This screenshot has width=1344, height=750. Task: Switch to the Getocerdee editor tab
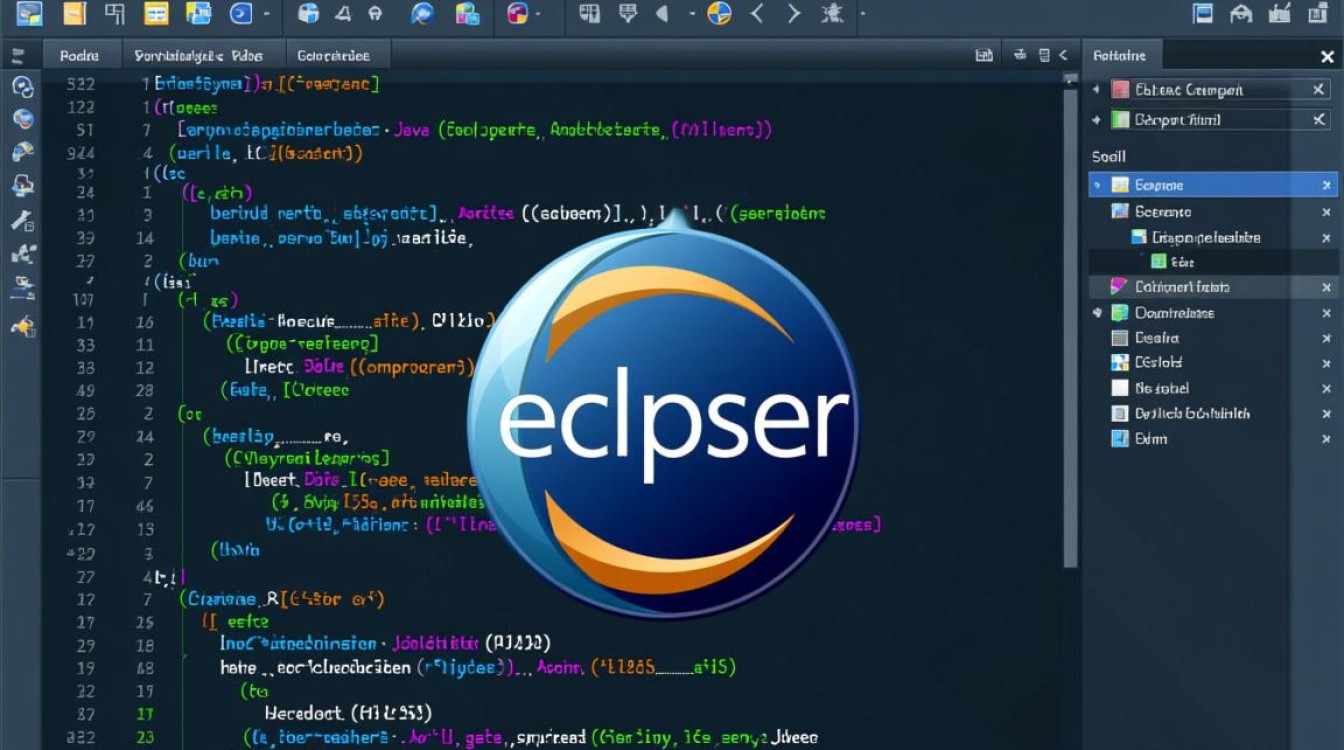[337, 55]
